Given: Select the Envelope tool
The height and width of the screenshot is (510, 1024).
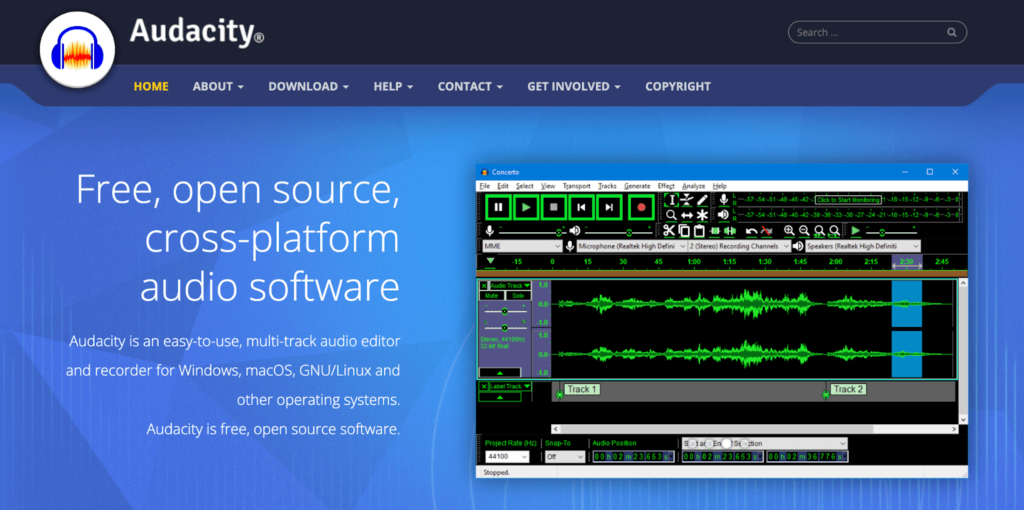Looking at the screenshot, I should click(686, 200).
